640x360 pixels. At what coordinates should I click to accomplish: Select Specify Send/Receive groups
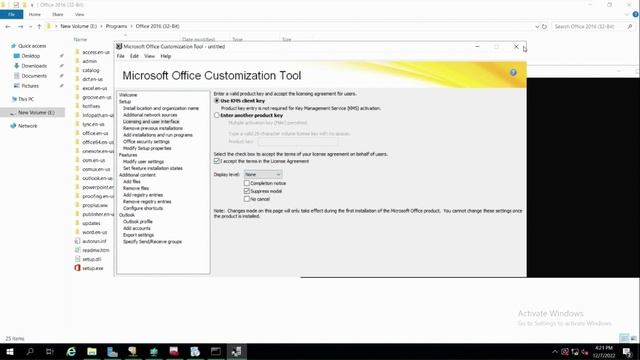(x=152, y=242)
